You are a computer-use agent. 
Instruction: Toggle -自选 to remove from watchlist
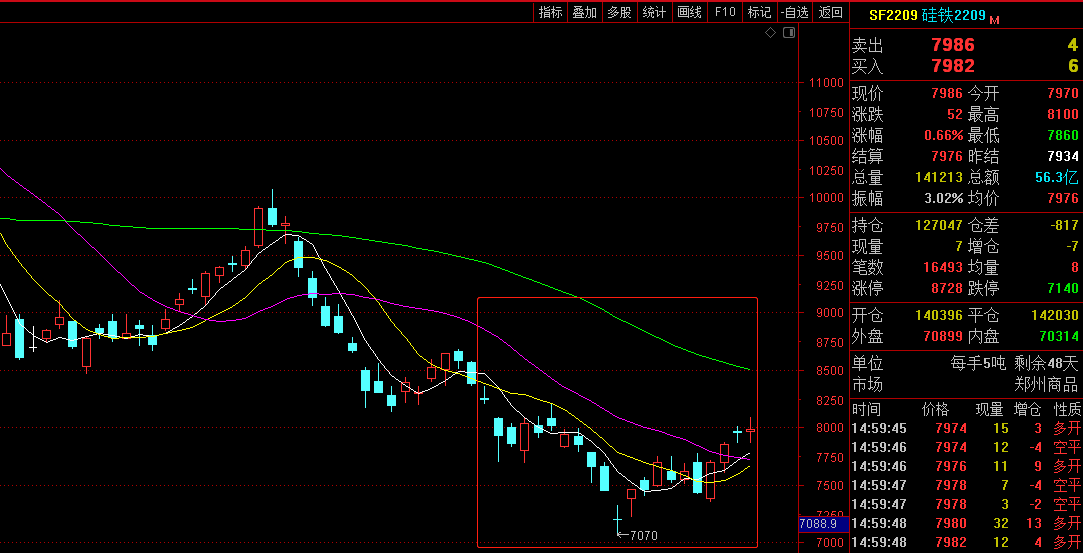click(794, 12)
